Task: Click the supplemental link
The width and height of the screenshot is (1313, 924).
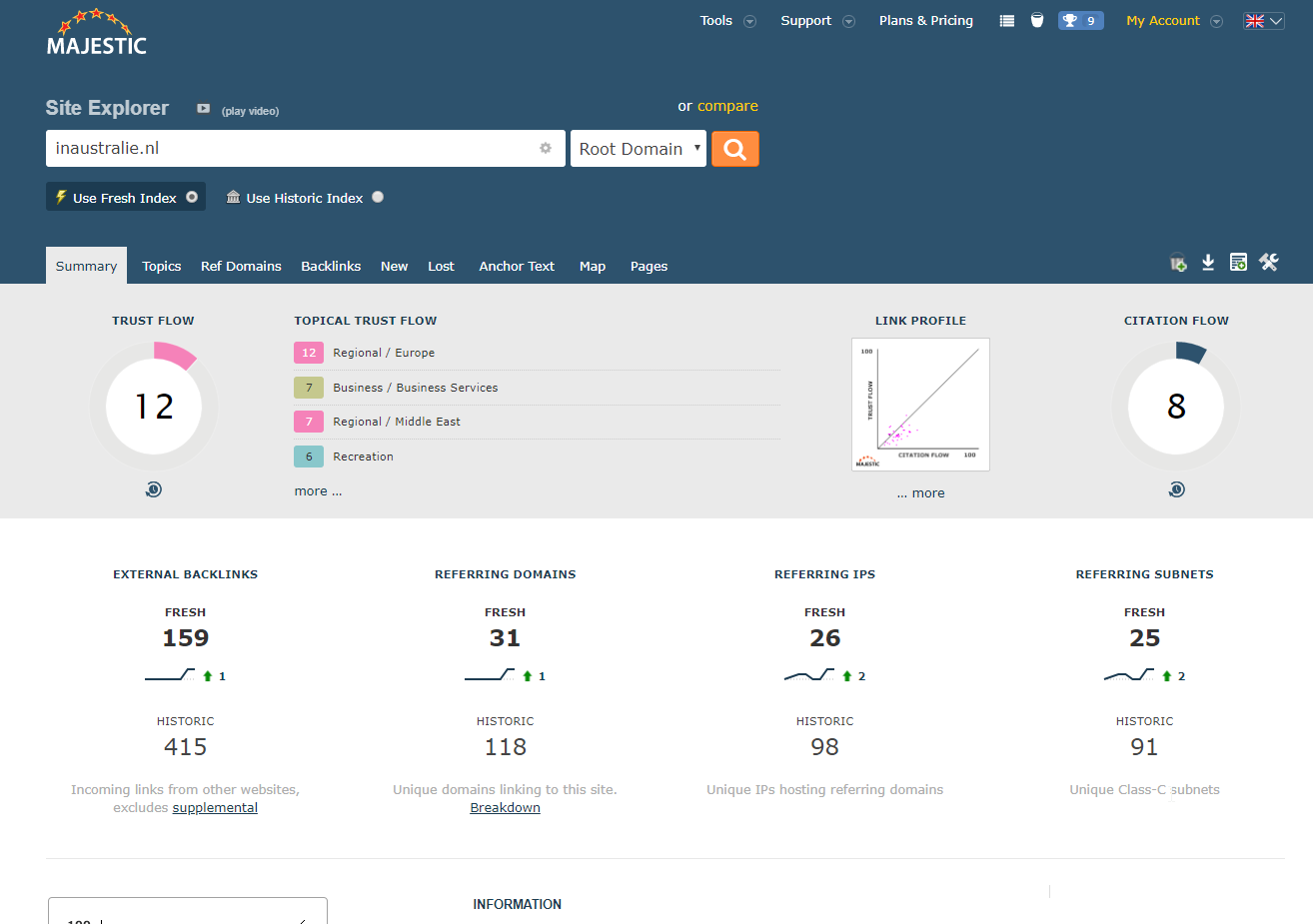Action: click(215, 807)
